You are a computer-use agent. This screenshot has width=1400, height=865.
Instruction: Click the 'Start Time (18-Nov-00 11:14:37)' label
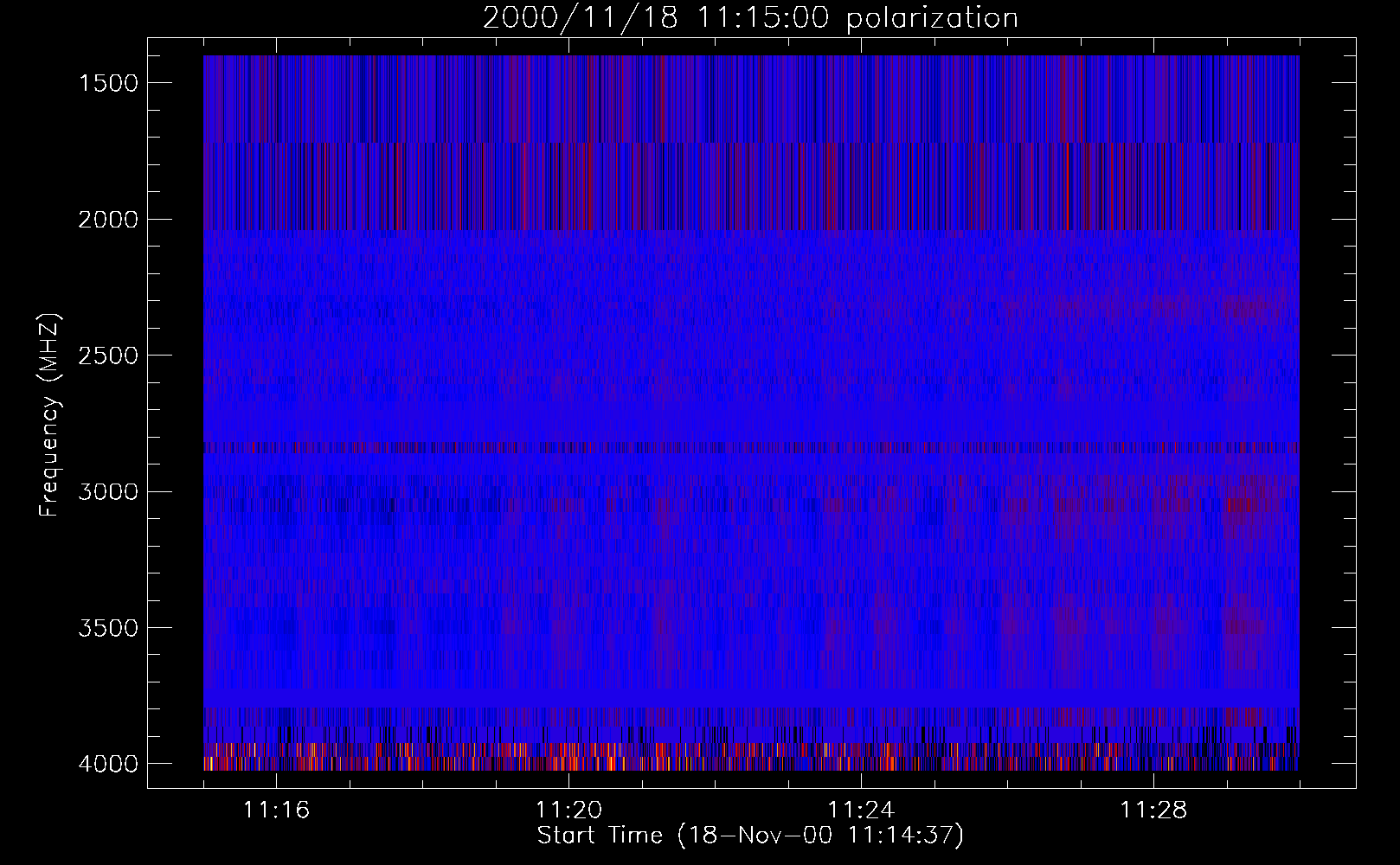click(x=750, y=836)
